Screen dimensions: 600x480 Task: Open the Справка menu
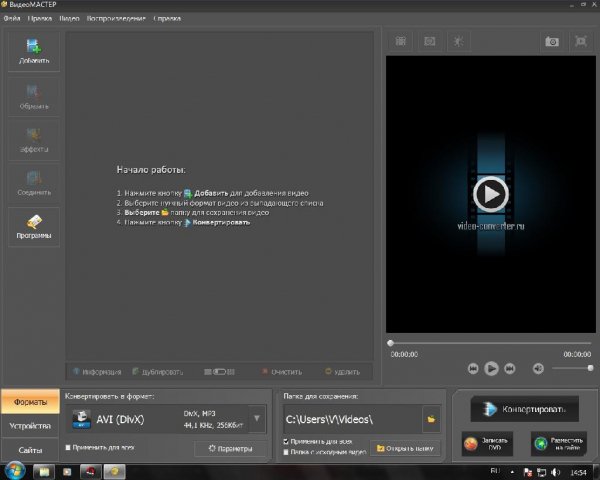click(167, 18)
